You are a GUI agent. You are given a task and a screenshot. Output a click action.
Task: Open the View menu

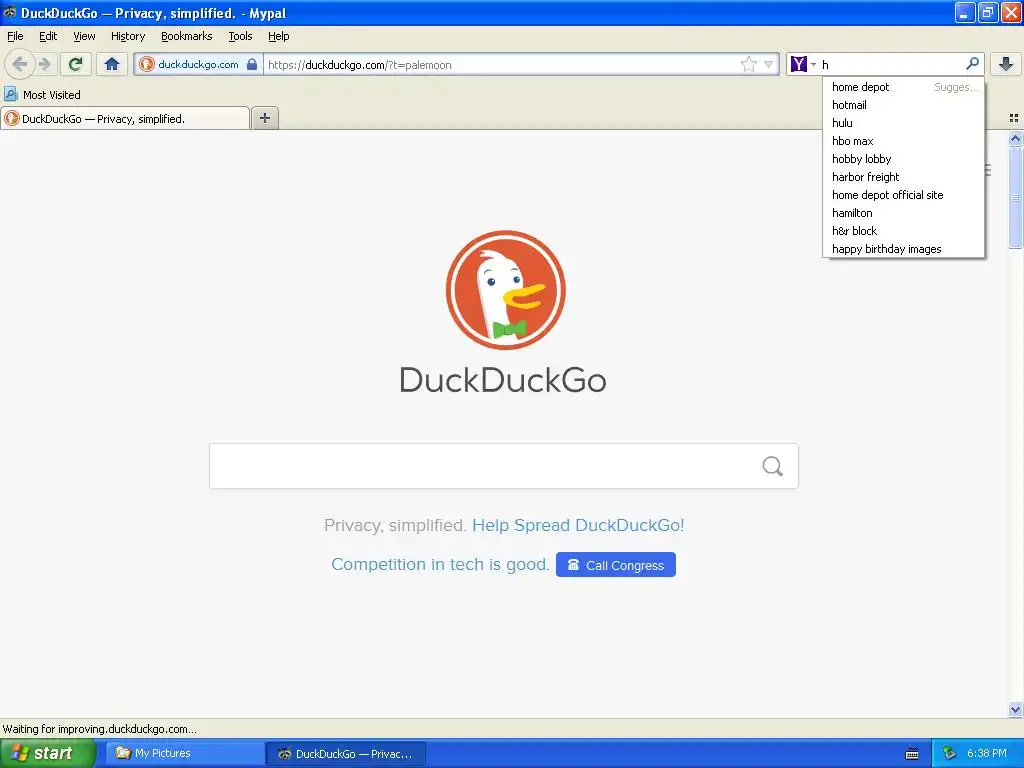(x=84, y=36)
